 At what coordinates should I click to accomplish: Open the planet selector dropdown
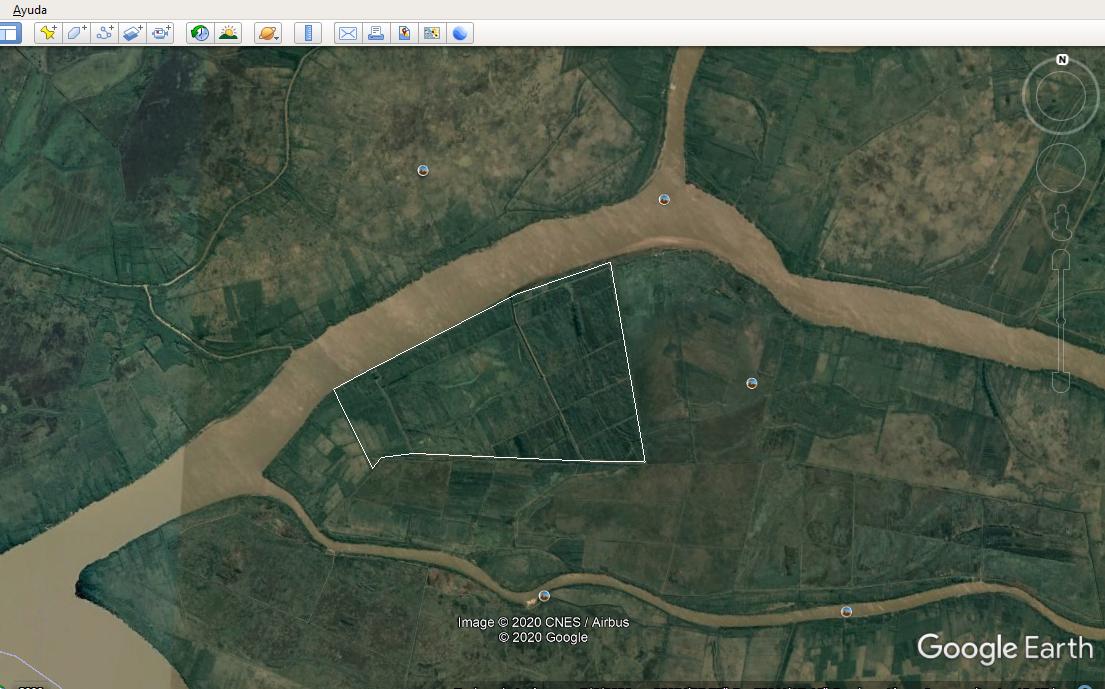pos(268,33)
